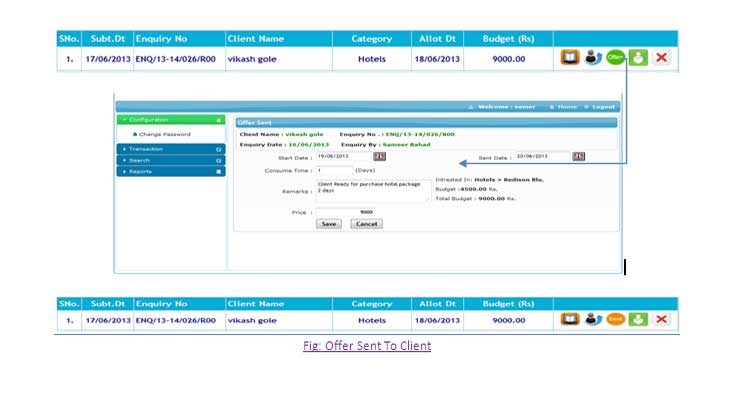Open the Start Date calendar picker
Viewport: 732px width, 393px height.
tap(380, 156)
